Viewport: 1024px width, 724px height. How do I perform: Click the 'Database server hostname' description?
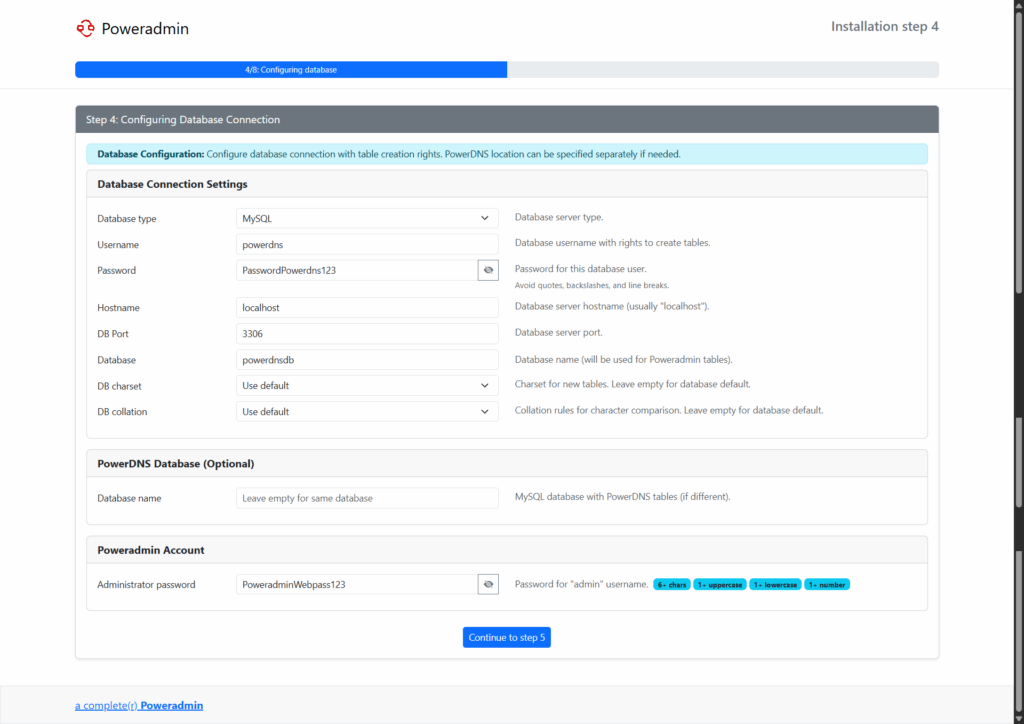point(612,306)
